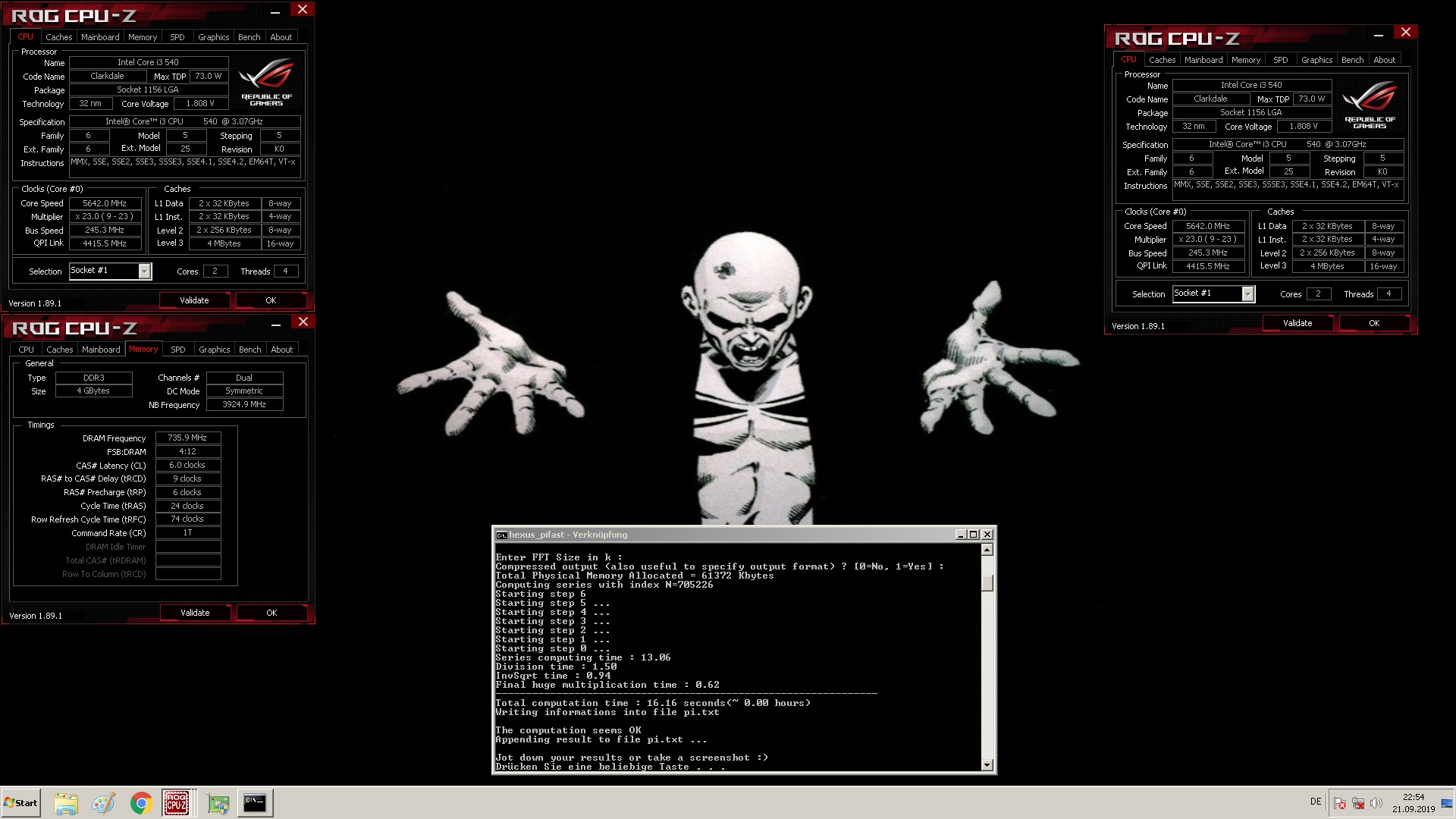Image resolution: width=1456 pixels, height=819 pixels.
Task: Open Mainboard tab in the Memory CPU-Z window
Action: (x=101, y=350)
